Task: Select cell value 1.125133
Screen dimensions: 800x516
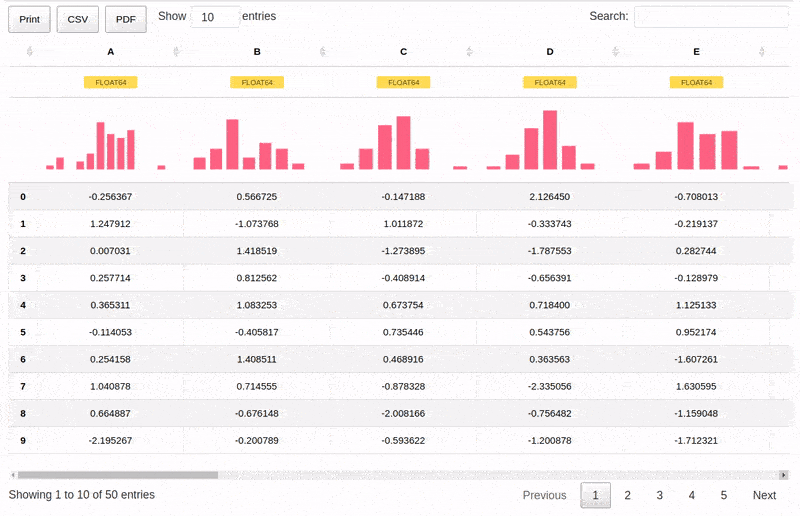Action: [x=696, y=305]
